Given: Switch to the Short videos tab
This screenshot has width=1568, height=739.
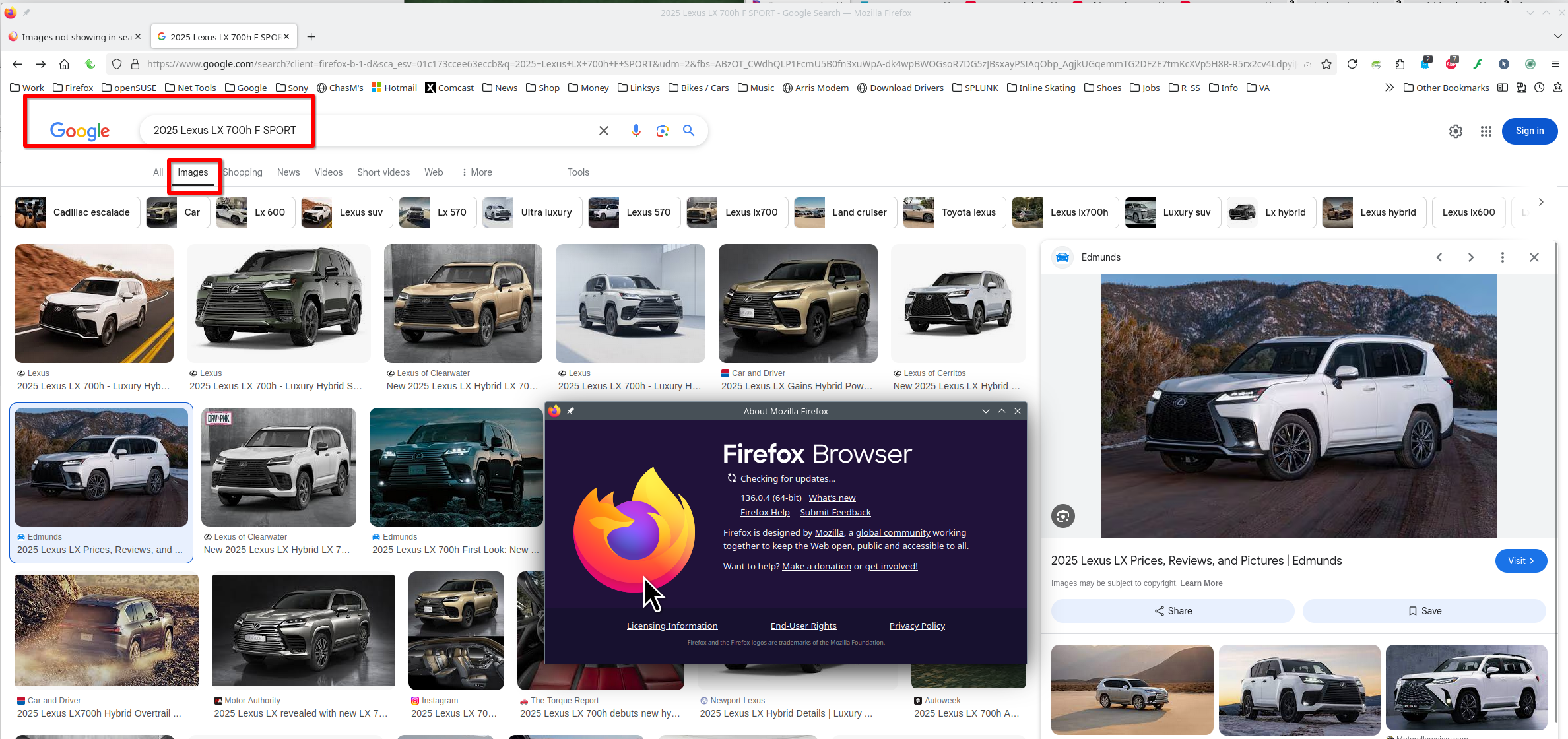Looking at the screenshot, I should click(383, 172).
